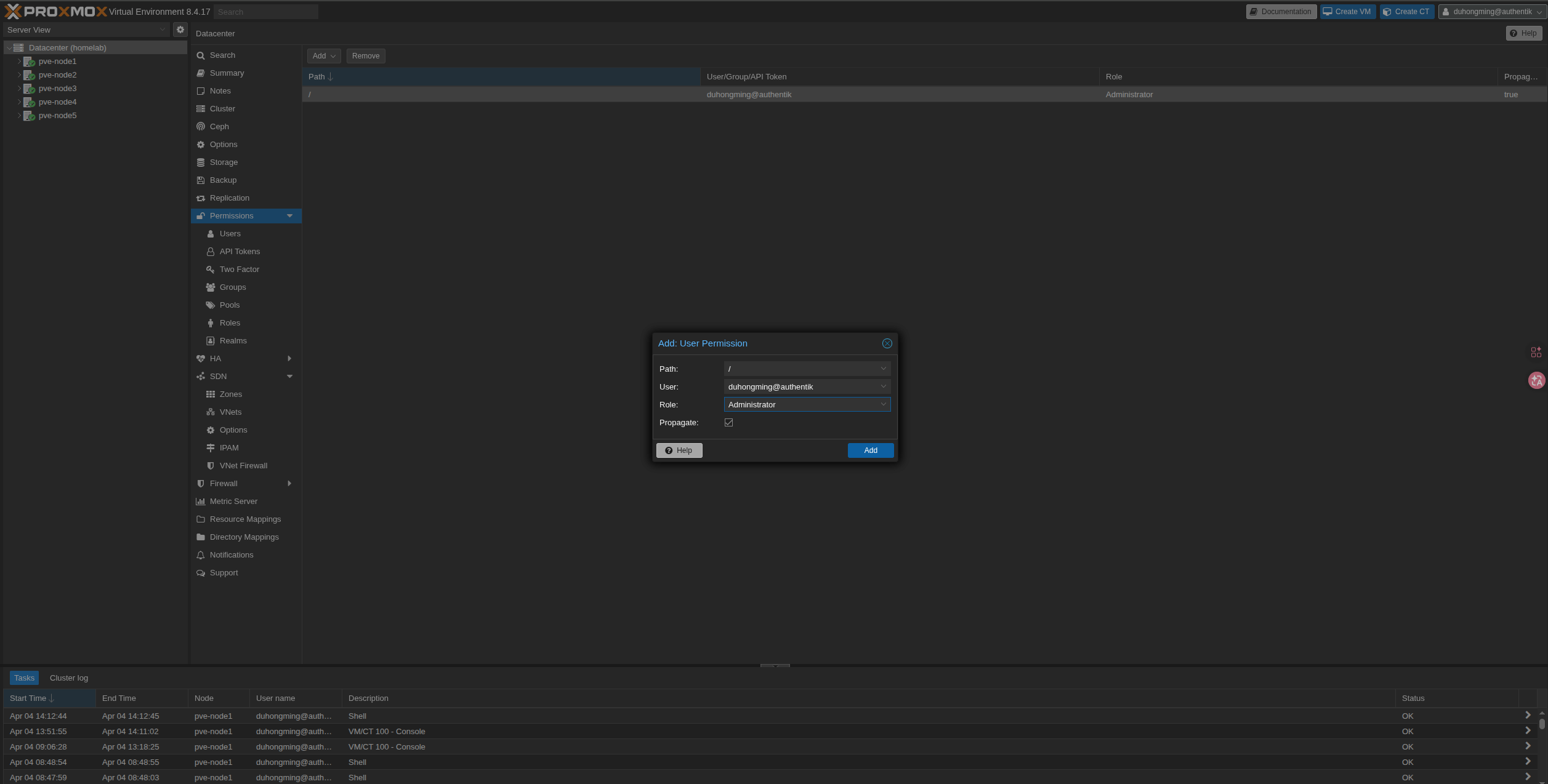Click the blue Add button in dialog
The image size is (1548, 784).
(870, 450)
